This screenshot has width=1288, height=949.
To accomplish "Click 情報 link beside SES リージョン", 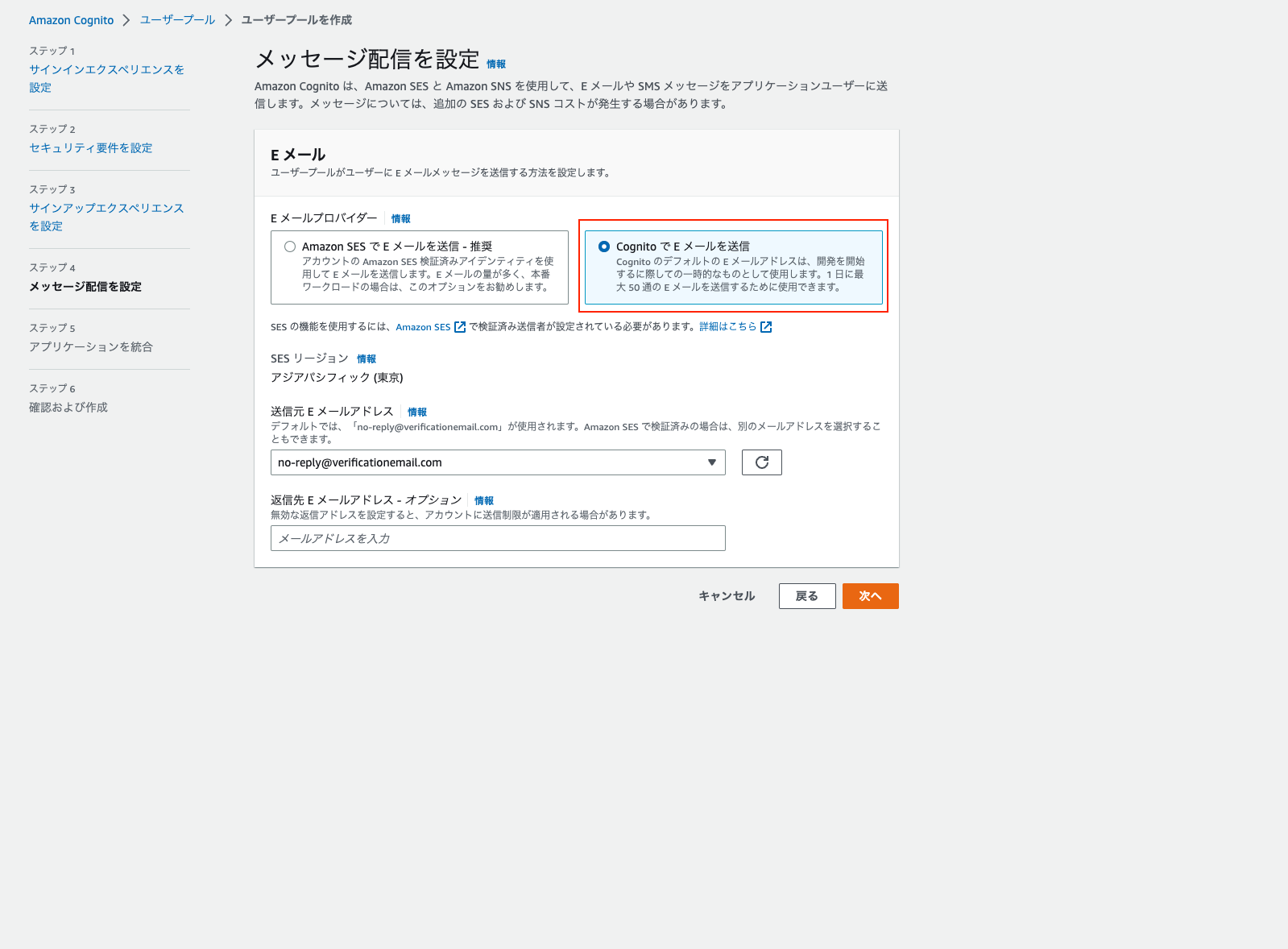I will click(x=367, y=359).
